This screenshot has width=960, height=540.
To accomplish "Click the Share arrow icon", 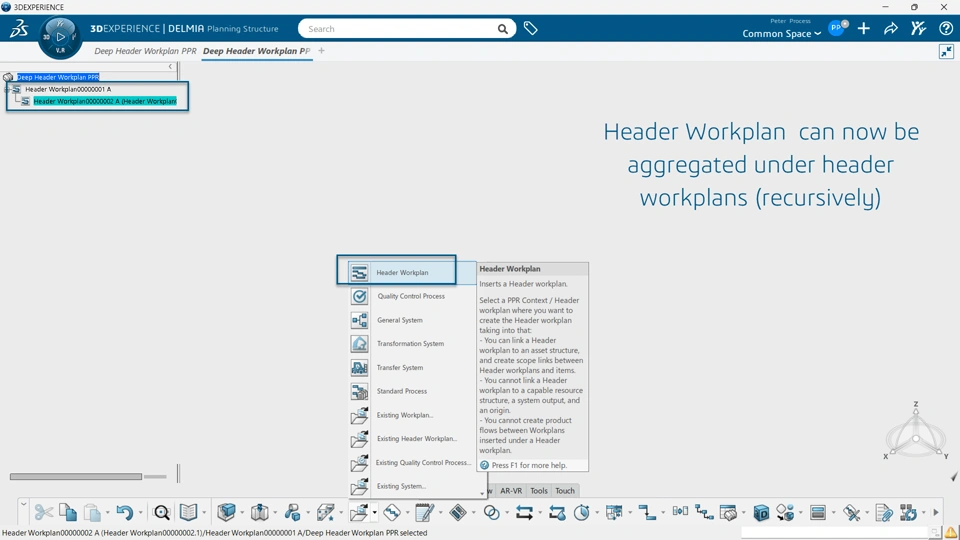I will (x=891, y=29).
